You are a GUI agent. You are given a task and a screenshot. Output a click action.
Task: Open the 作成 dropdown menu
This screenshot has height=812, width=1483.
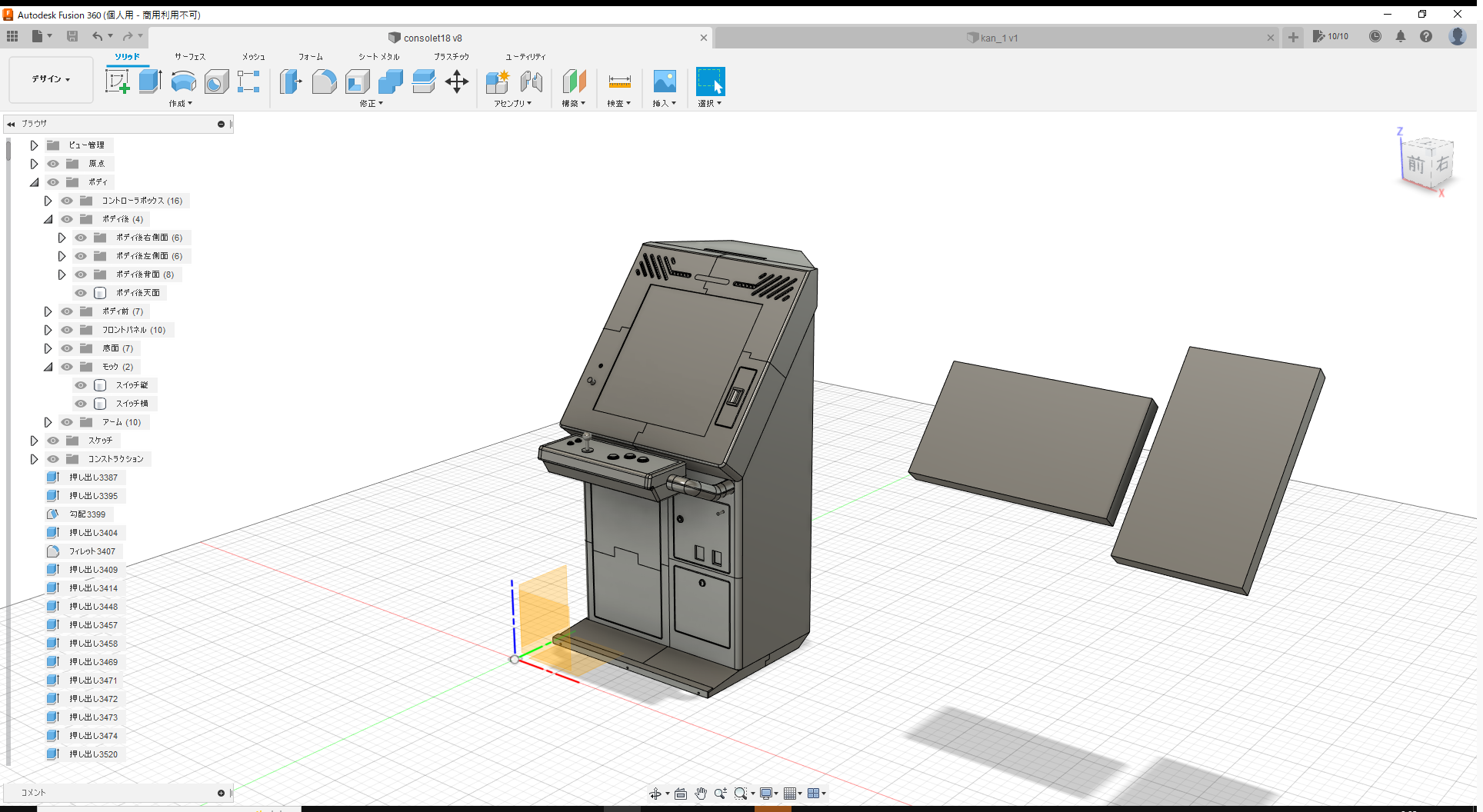180,103
